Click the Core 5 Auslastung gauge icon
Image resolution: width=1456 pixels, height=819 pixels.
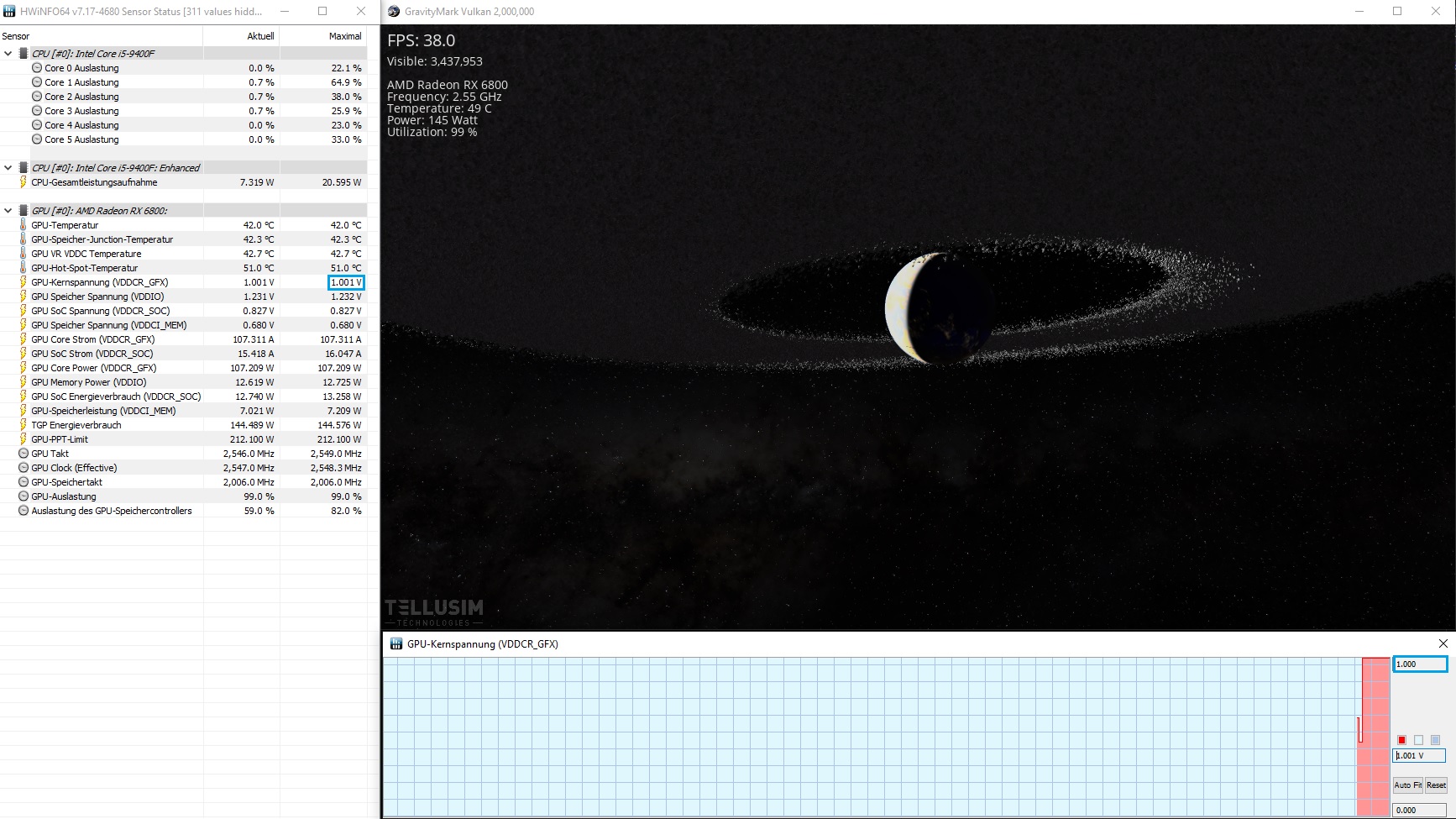pyautogui.click(x=37, y=139)
